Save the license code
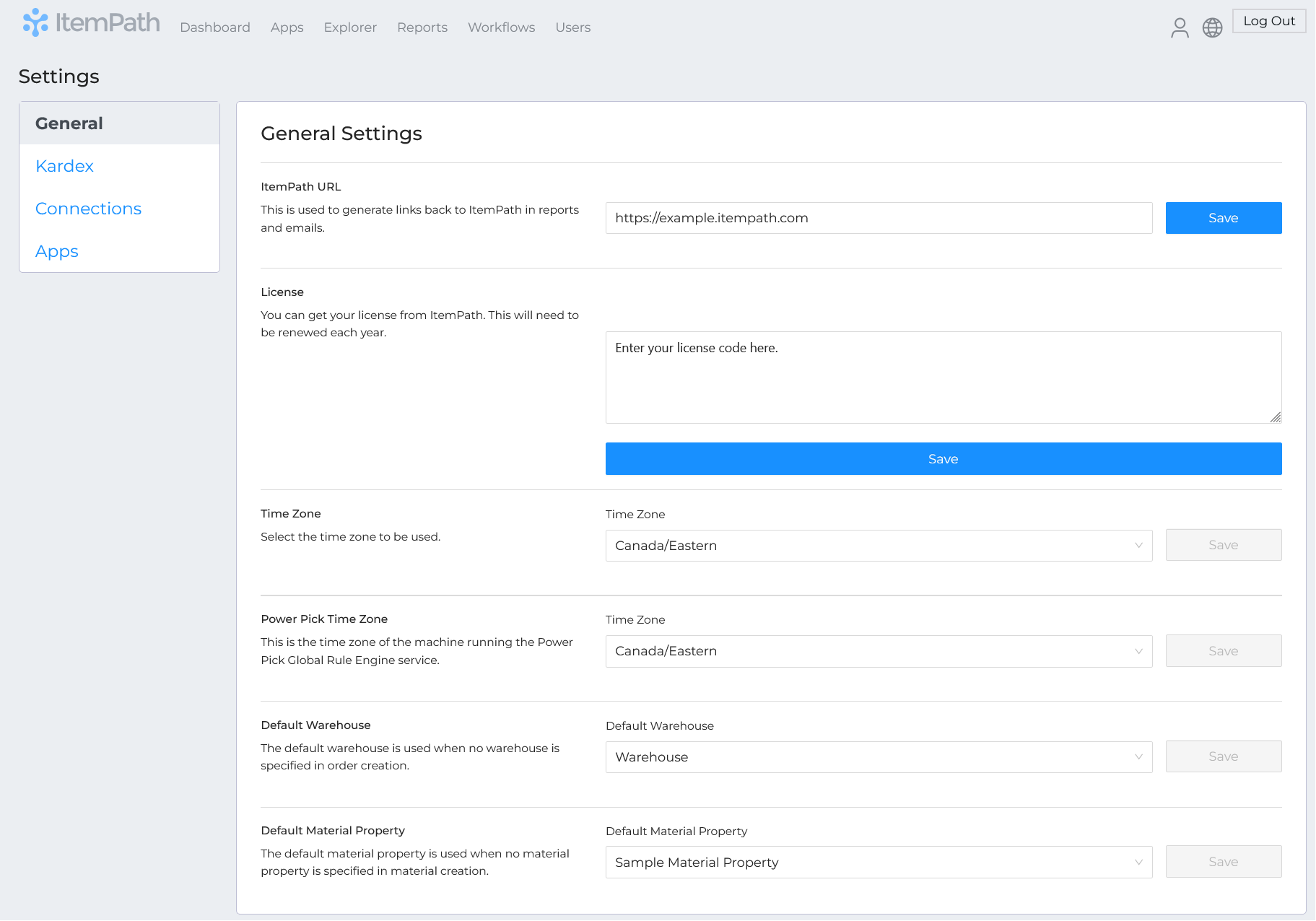 point(944,459)
